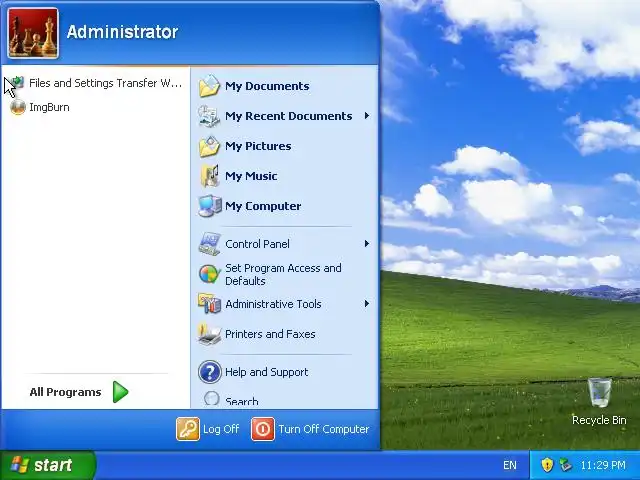Select the Recycle Bin desktop icon
This screenshot has height=480, width=640.
pos(599,393)
